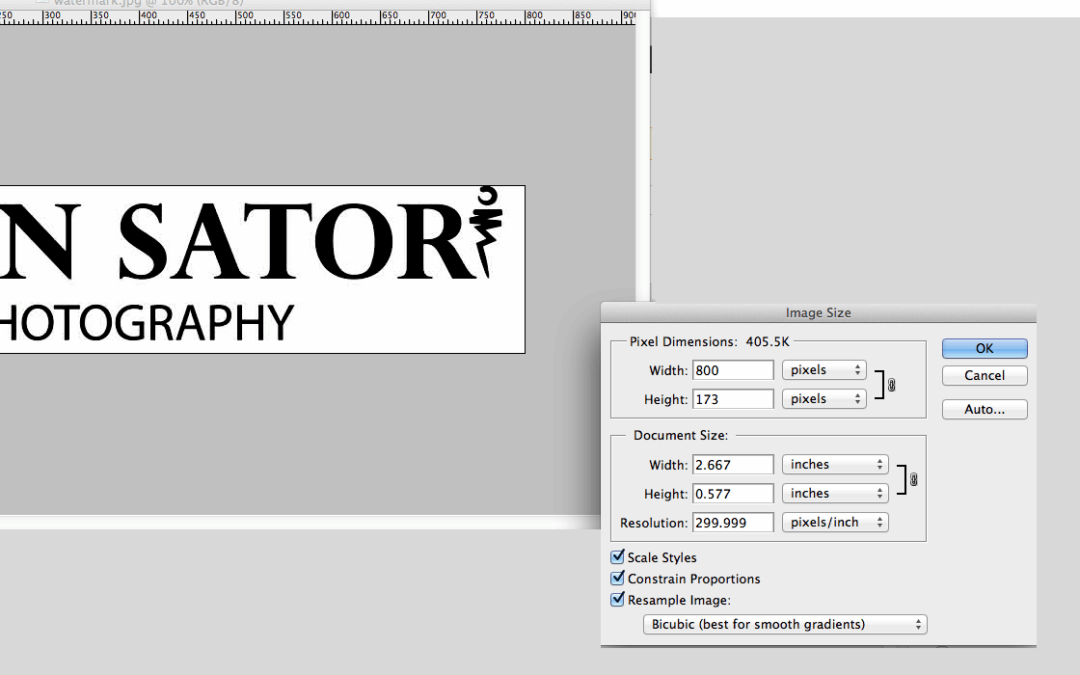The width and height of the screenshot is (1080, 675).
Task: Toggle the Constrain Proportions checkbox
Action: point(618,578)
